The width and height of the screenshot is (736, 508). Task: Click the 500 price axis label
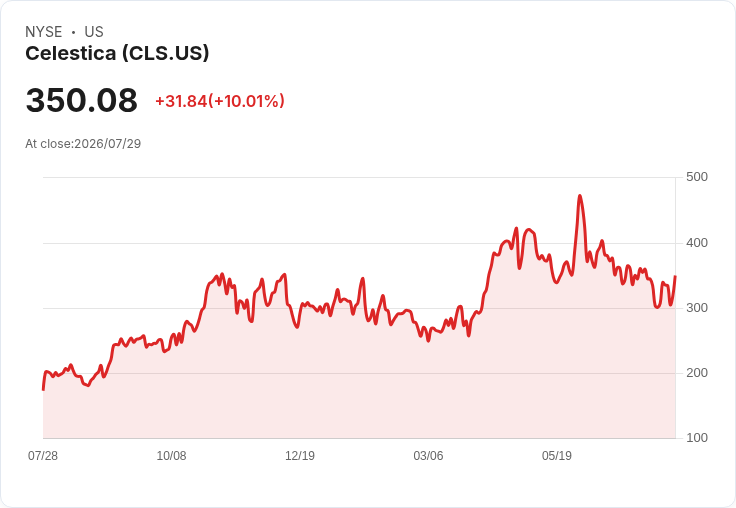[x=697, y=177]
